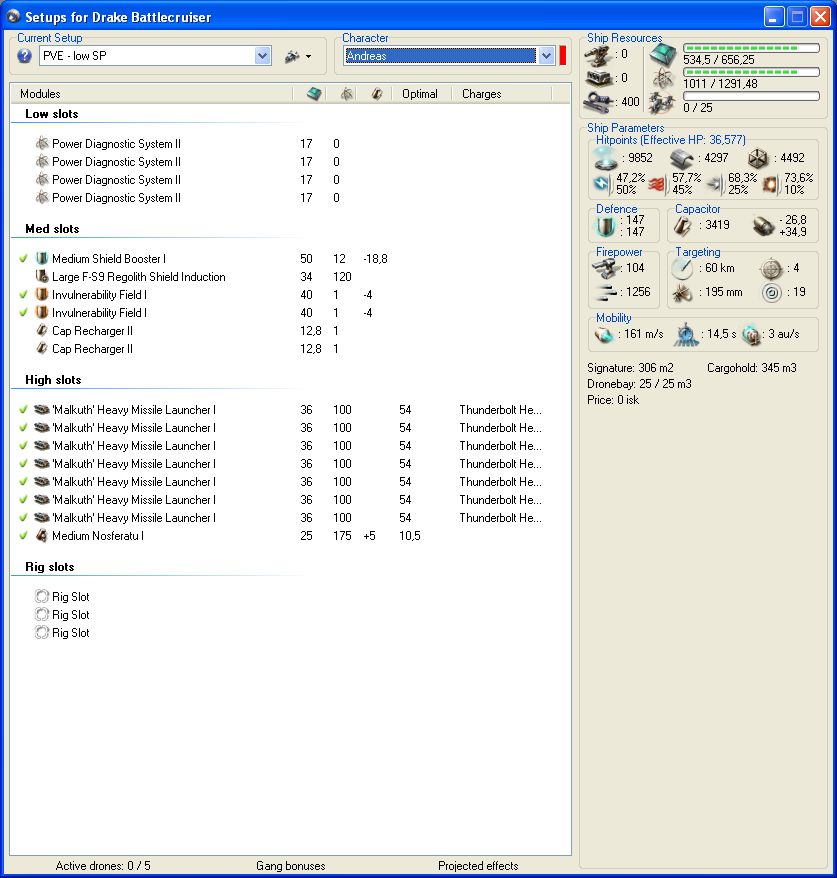Sort by CPU column icon header

coord(314,94)
